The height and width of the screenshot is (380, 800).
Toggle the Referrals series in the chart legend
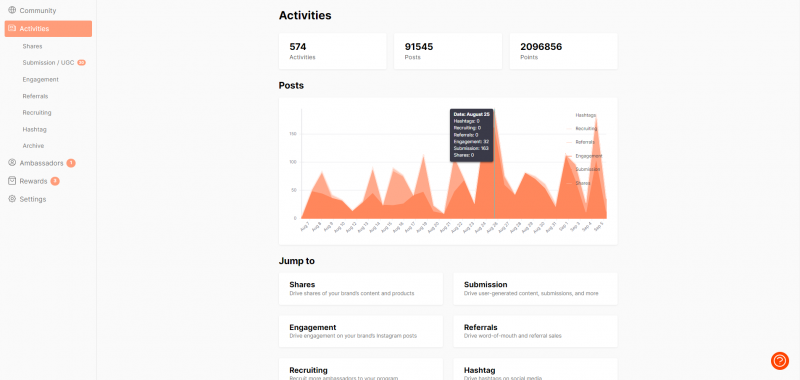pos(585,142)
